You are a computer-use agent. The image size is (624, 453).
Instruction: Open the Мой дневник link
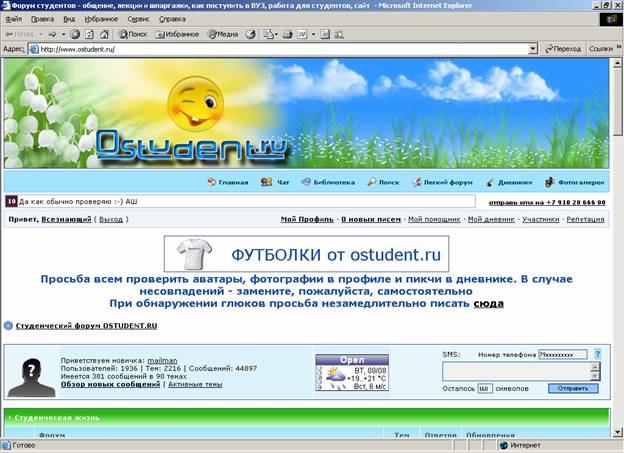491,219
